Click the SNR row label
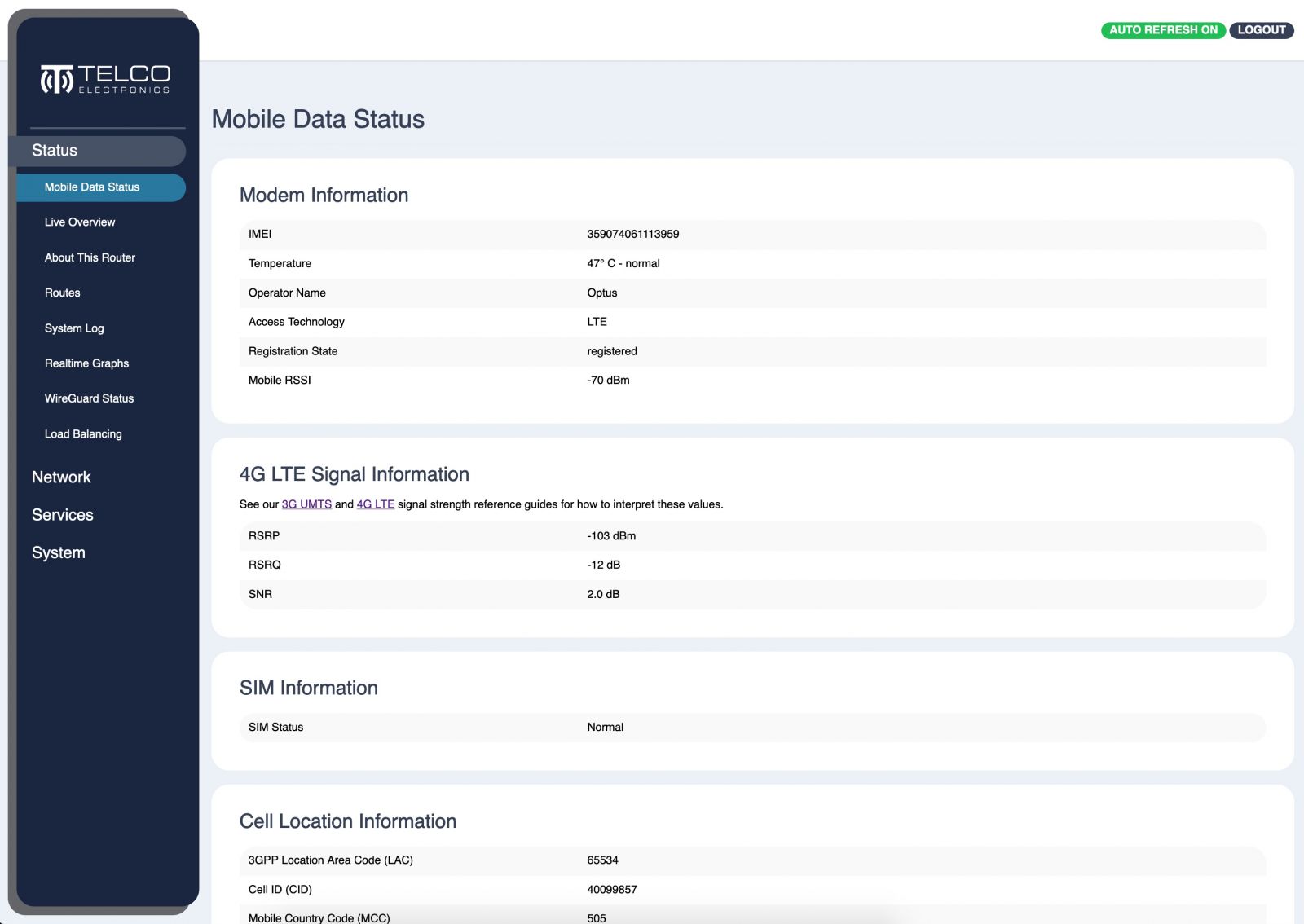1304x924 pixels. [260, 594]
